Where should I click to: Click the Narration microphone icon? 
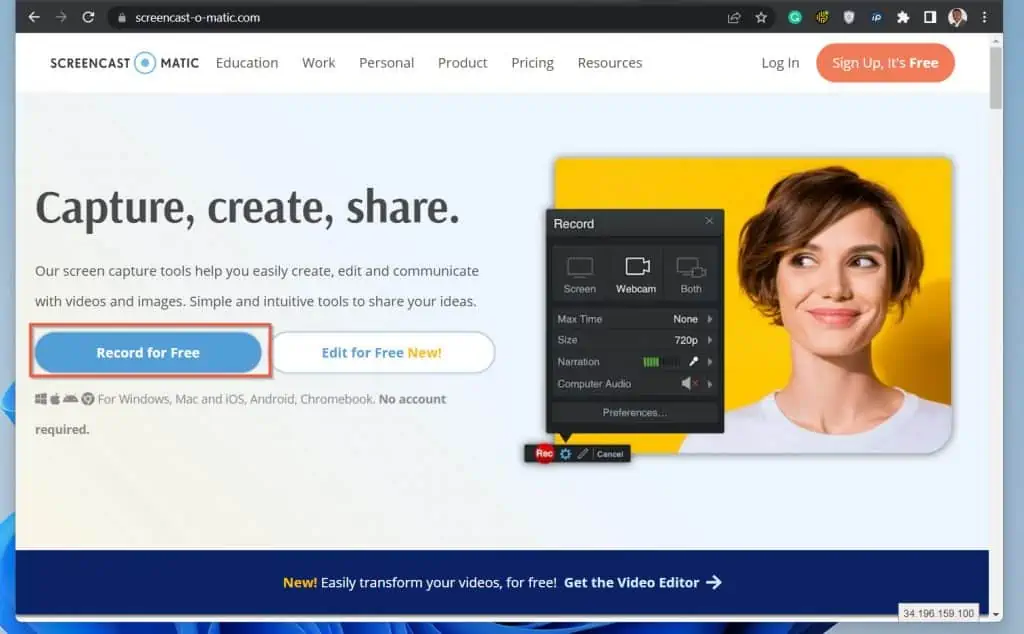693,361
